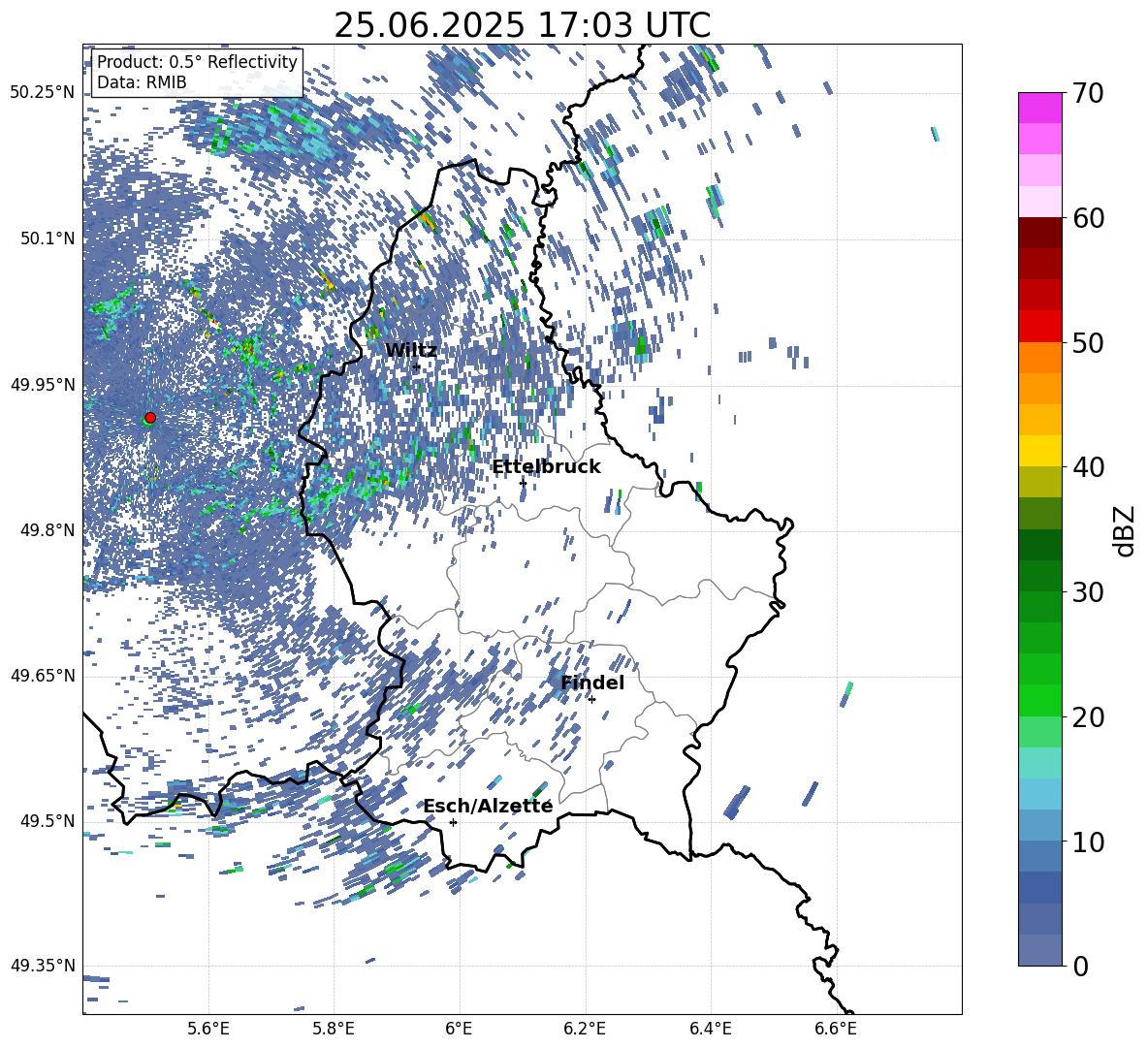Select the Findel city label
Viewport: 1148px width, 1048px height.
(592, 683)
